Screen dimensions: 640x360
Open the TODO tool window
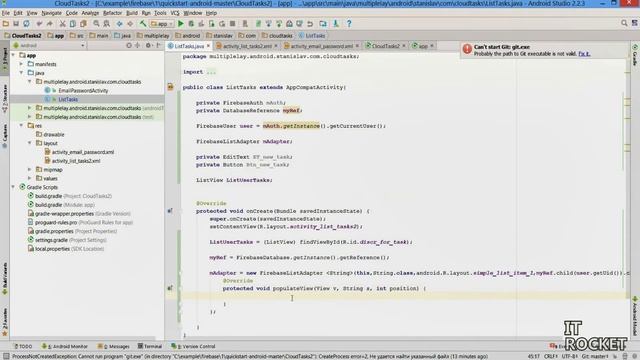coord(23,346)
